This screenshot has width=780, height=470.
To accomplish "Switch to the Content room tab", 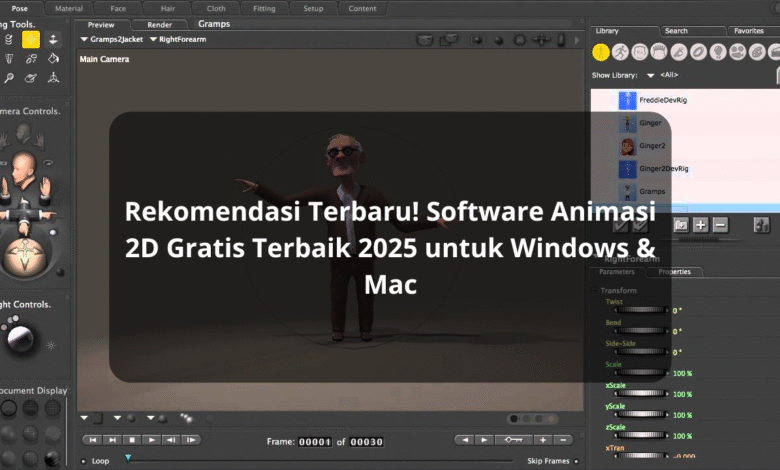I will (362, 8).
